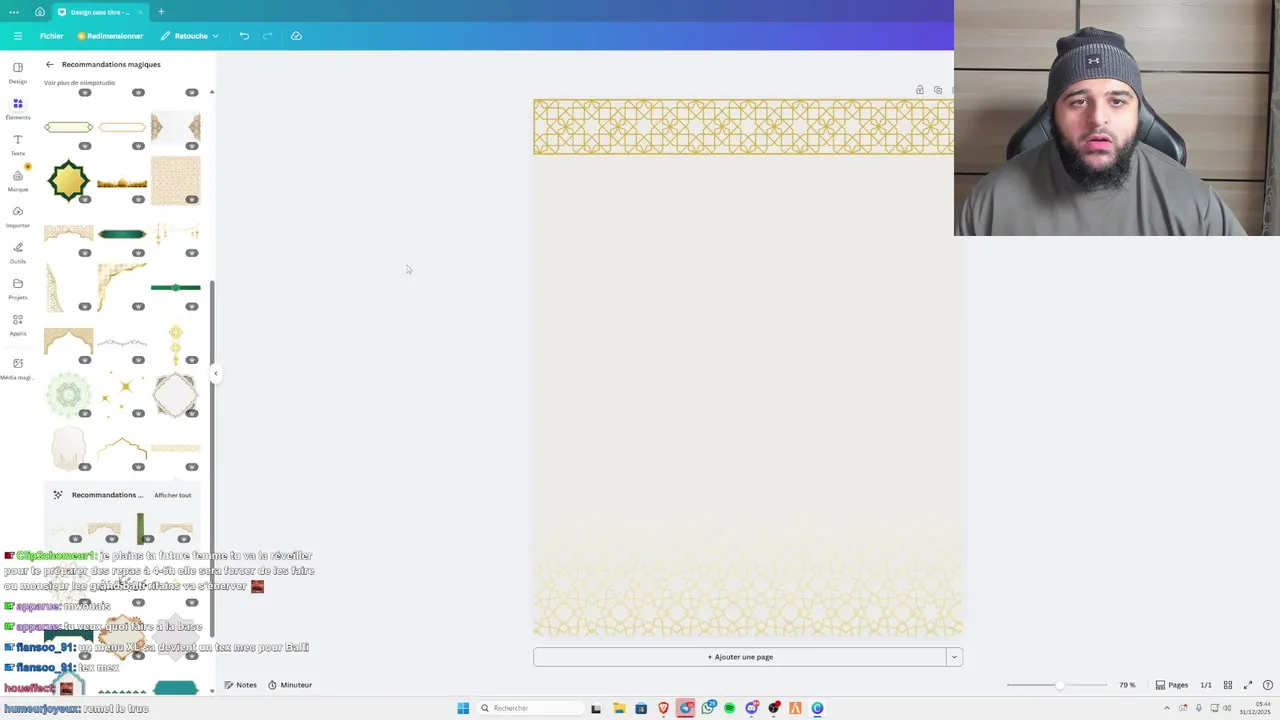Open File Explorer from the taskbar
Screen dimensions: 1280x720
coord(619,708)
